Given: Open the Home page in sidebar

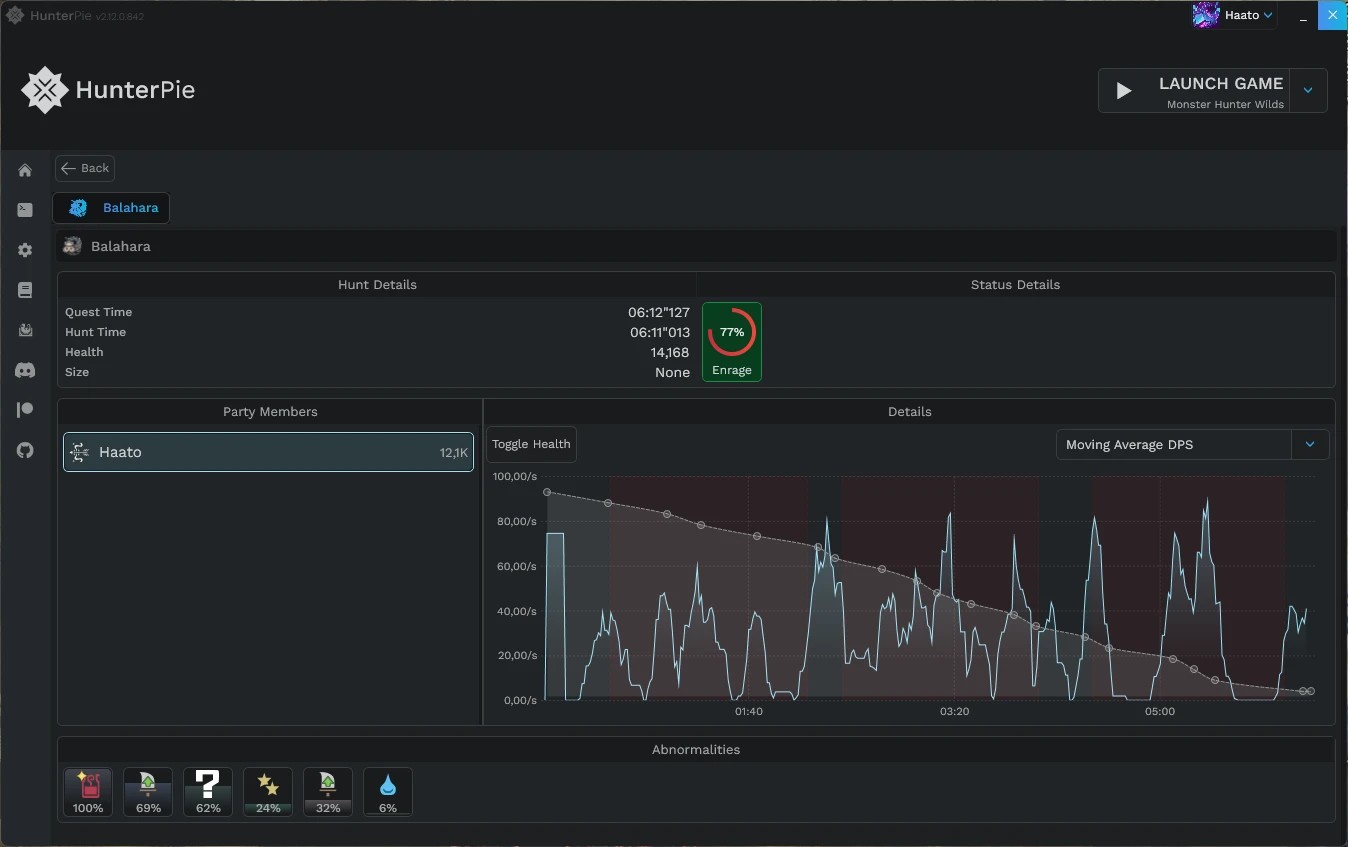Looking at the screenshot, I should point(25,170).
